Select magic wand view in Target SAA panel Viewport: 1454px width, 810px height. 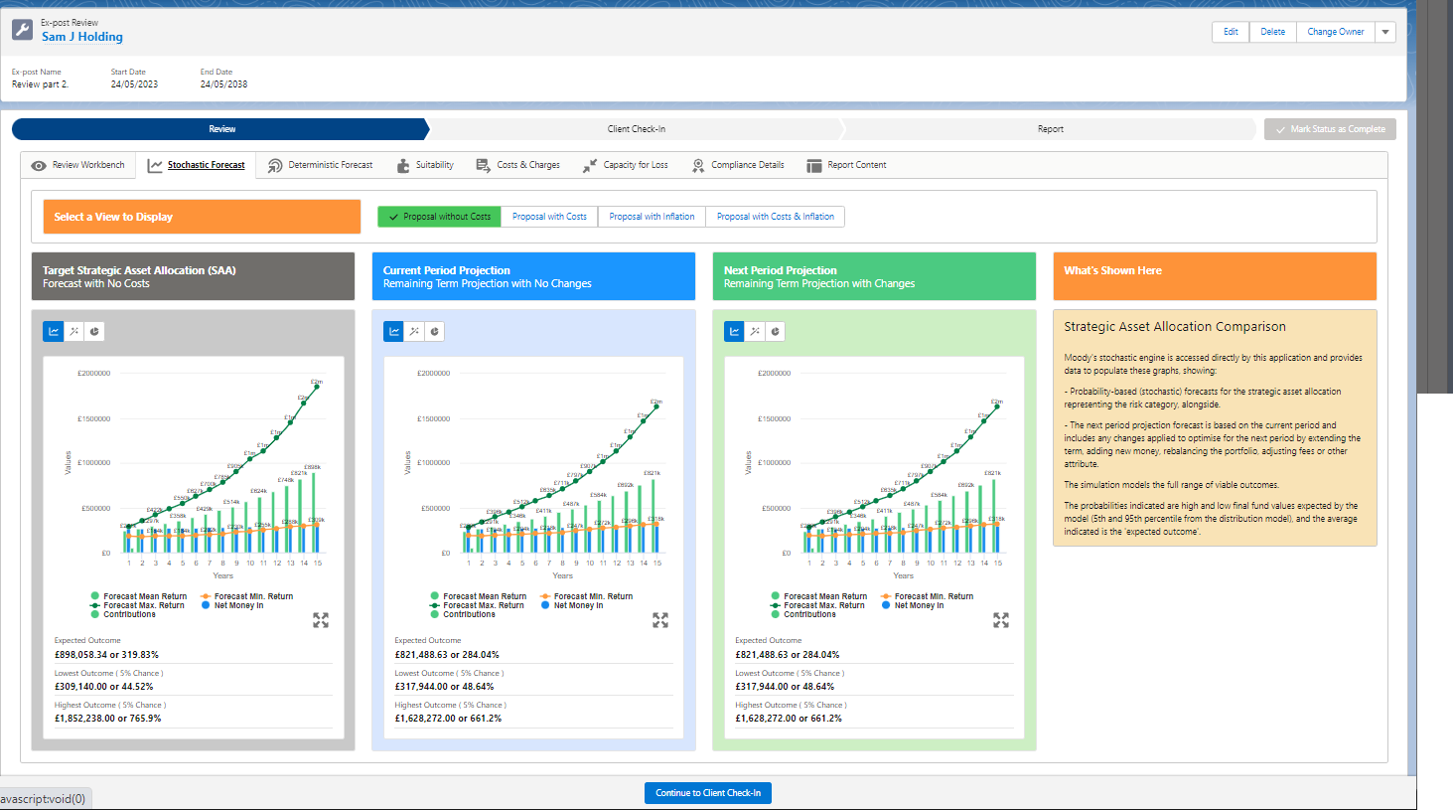[74, 331]
